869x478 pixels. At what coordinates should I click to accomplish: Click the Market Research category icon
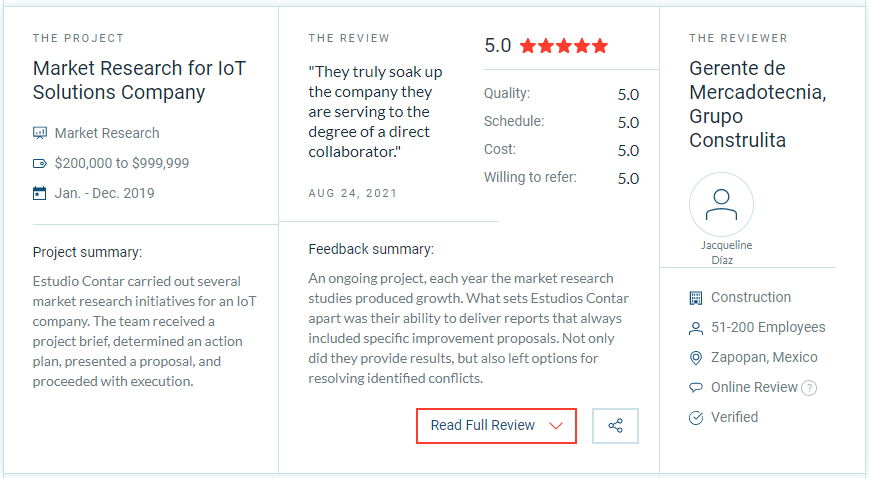[x=40, y=133]
